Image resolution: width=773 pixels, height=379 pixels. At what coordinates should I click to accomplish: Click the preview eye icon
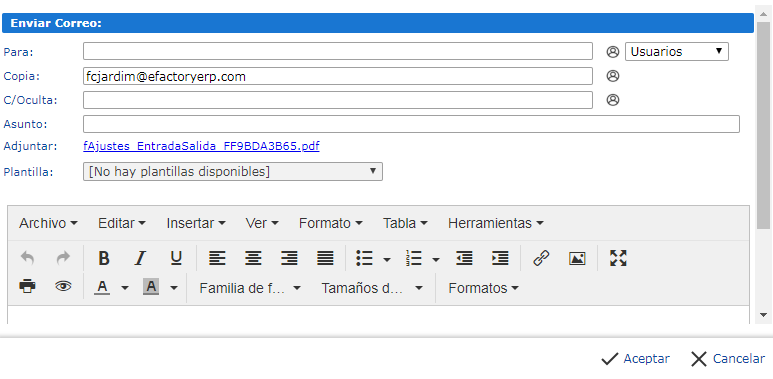(x=63, y=286)
